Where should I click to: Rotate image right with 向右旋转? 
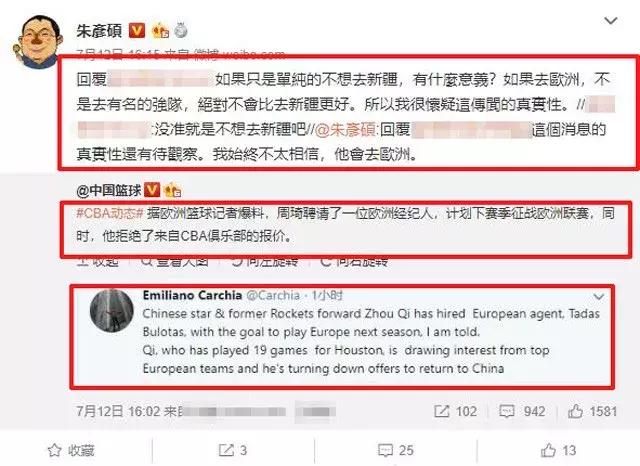click(x=353, y=261)
